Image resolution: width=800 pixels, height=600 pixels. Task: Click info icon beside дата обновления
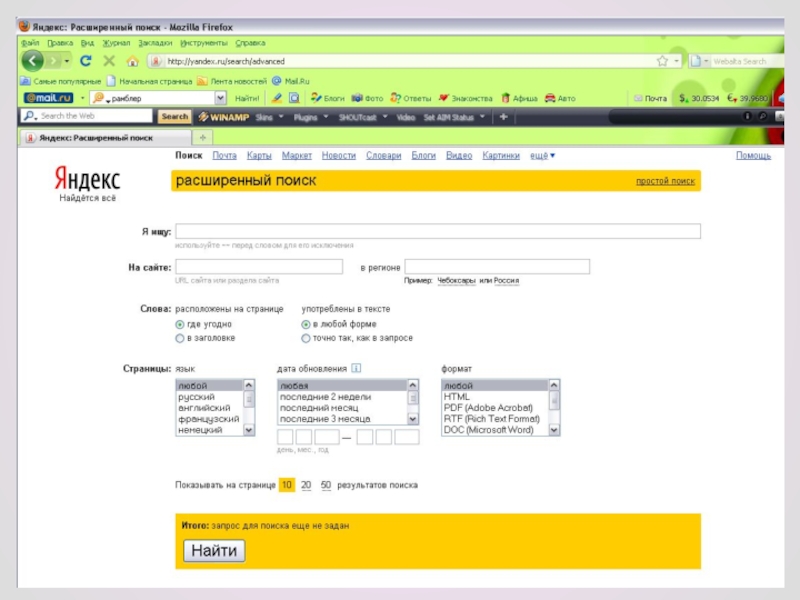coord(356,368)
